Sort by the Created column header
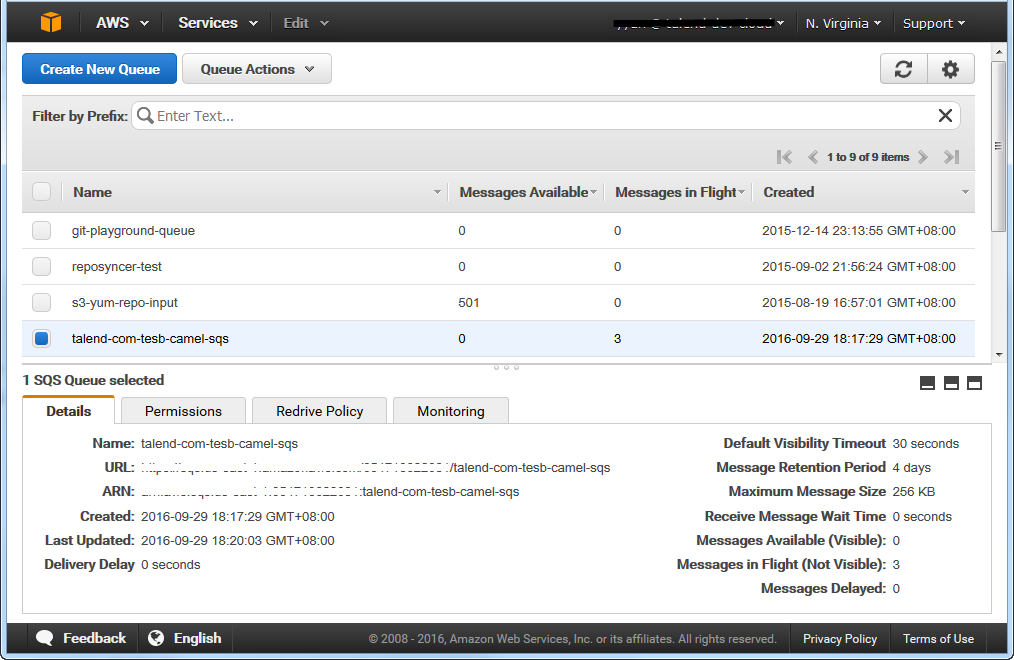 pos(865,192)
